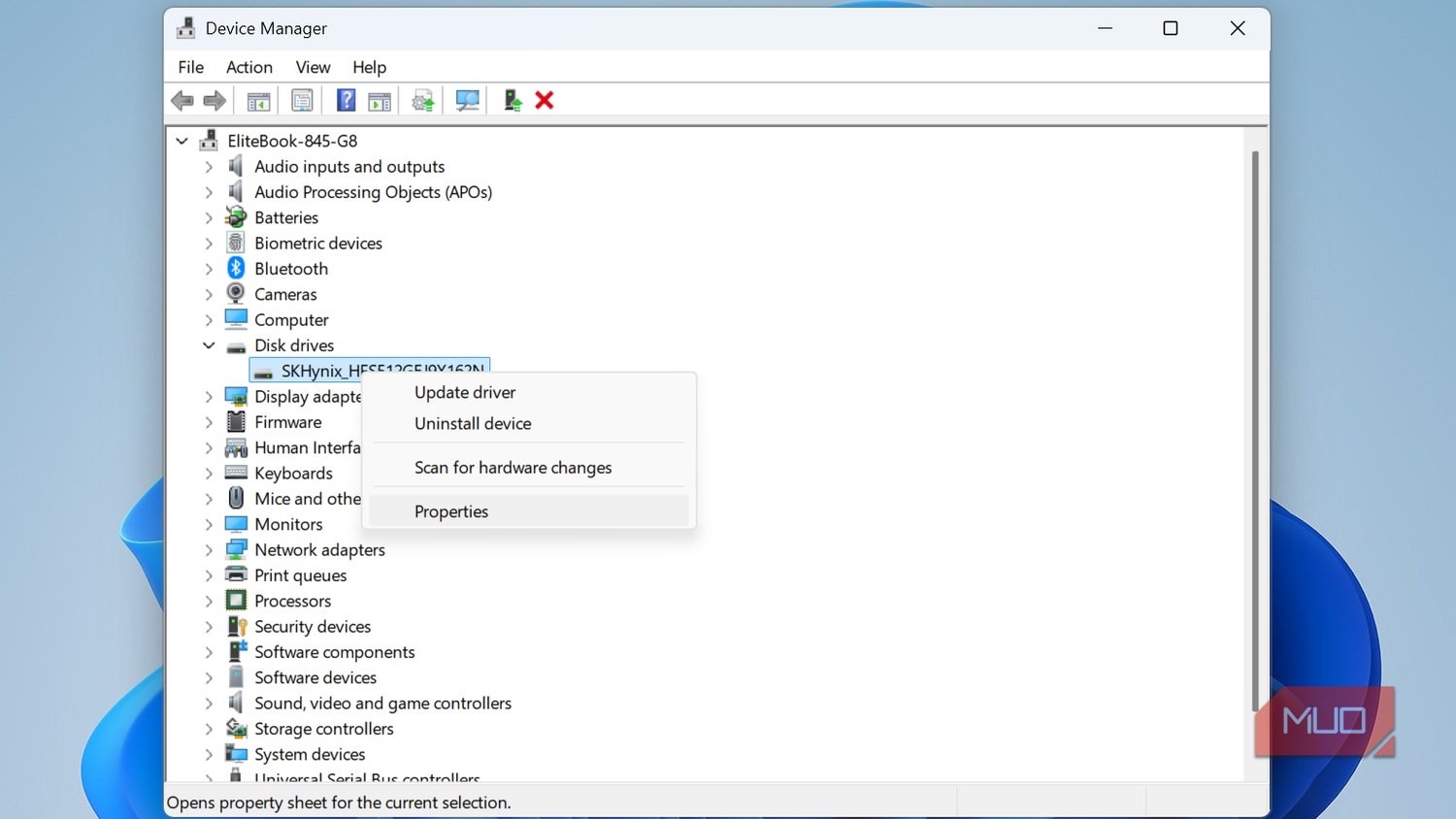Maximize the Device Manager window
The height and width of the screenshot is (819, 1456).
click(x=1171, y=28)
